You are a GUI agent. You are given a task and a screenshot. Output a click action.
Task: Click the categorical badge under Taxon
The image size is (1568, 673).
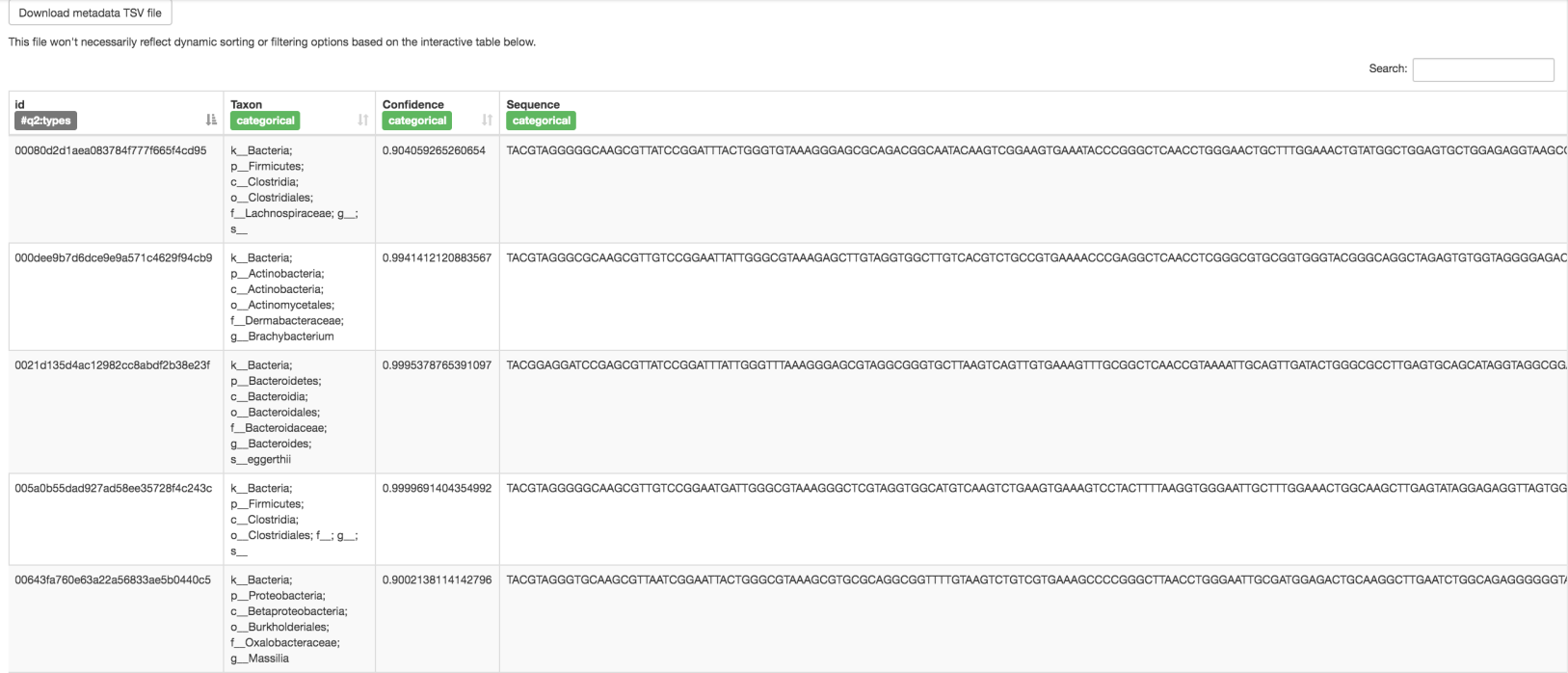tap(265, 121)
